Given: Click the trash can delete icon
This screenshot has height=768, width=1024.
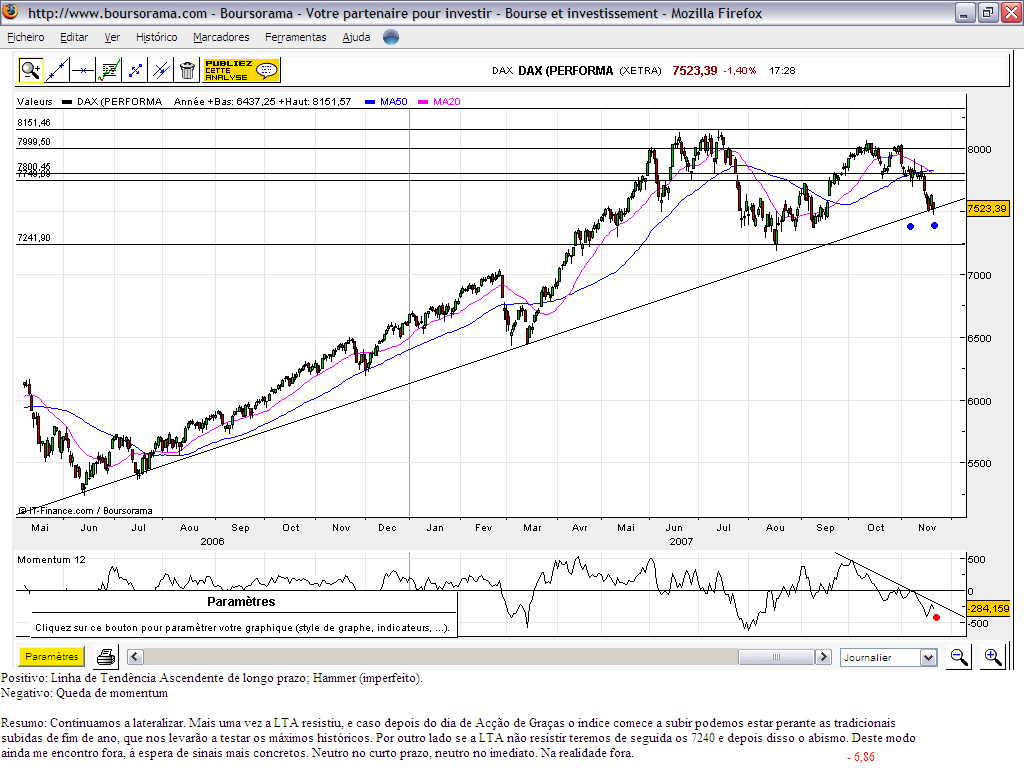Looking at the screenshot, I should tap(187, 70).
